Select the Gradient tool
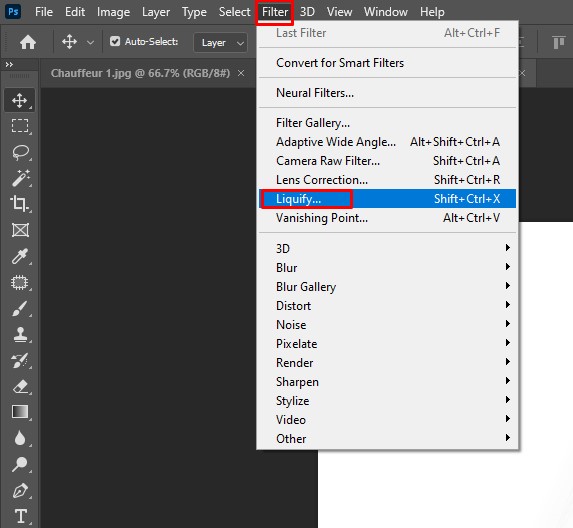573x528 pixels. click(x=20, y=412)
